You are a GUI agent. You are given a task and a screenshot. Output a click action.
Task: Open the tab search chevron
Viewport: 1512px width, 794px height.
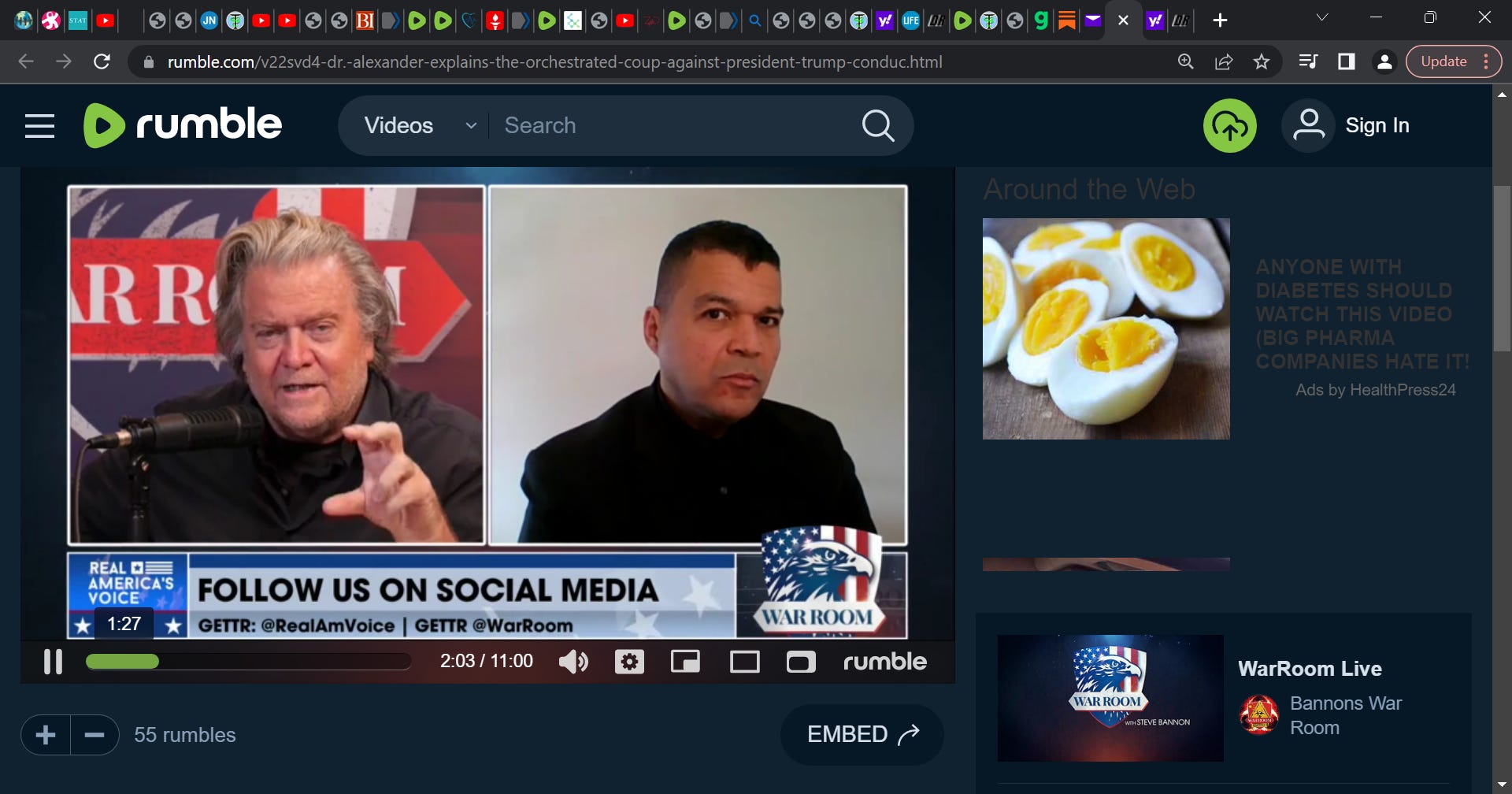pos(1322,17)
